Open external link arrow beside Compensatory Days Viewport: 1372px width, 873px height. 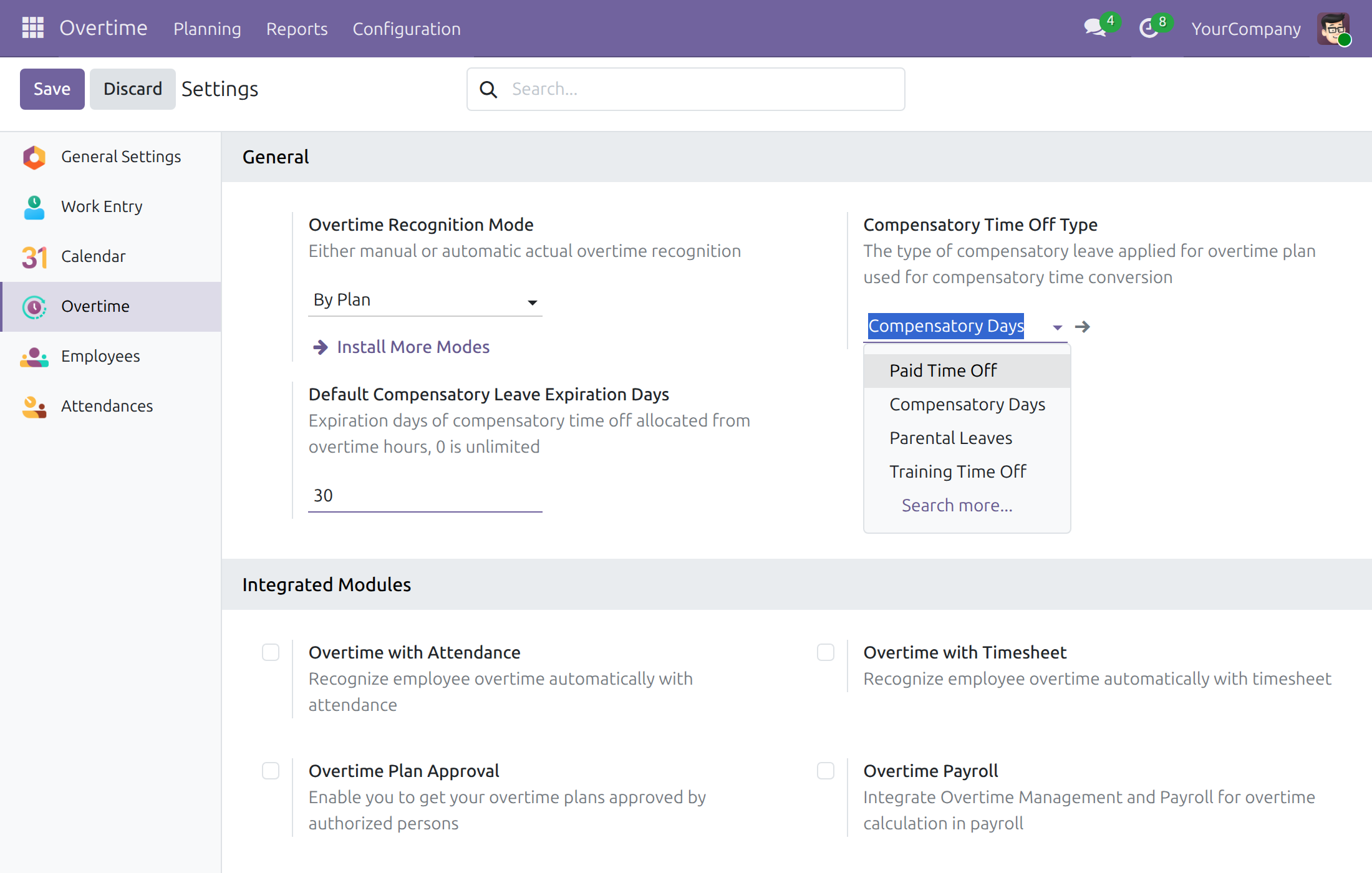(x=1083, y=327)
